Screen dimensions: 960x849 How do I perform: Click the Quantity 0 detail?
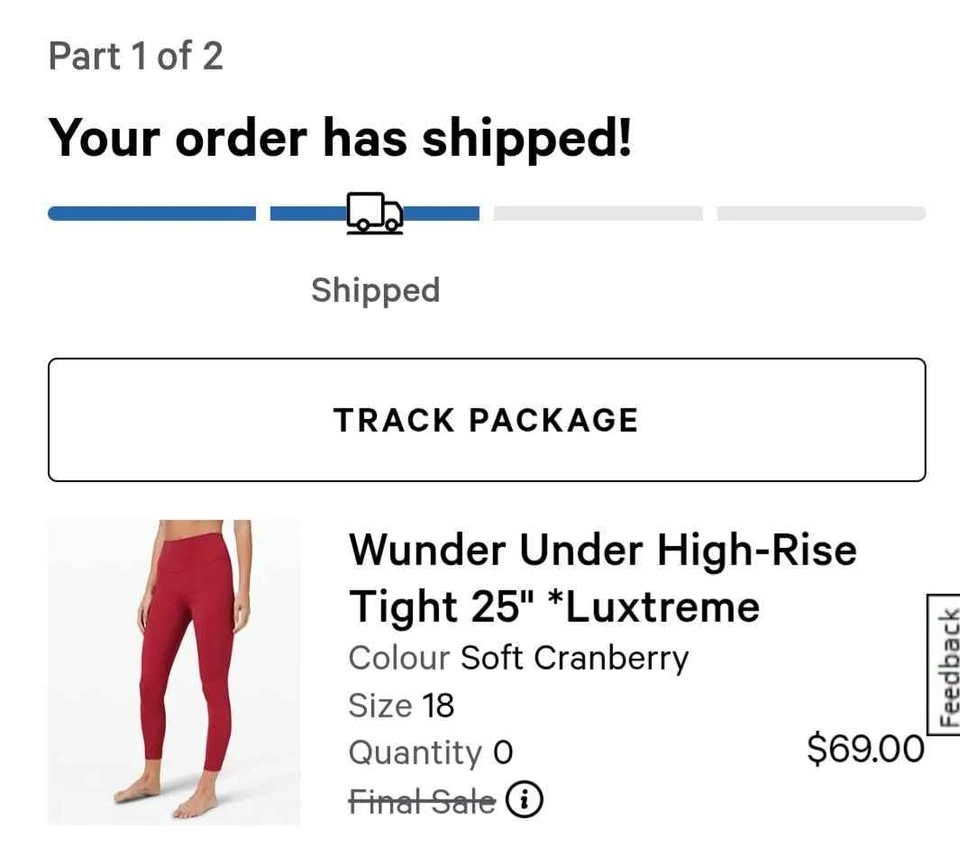point(430,752)
